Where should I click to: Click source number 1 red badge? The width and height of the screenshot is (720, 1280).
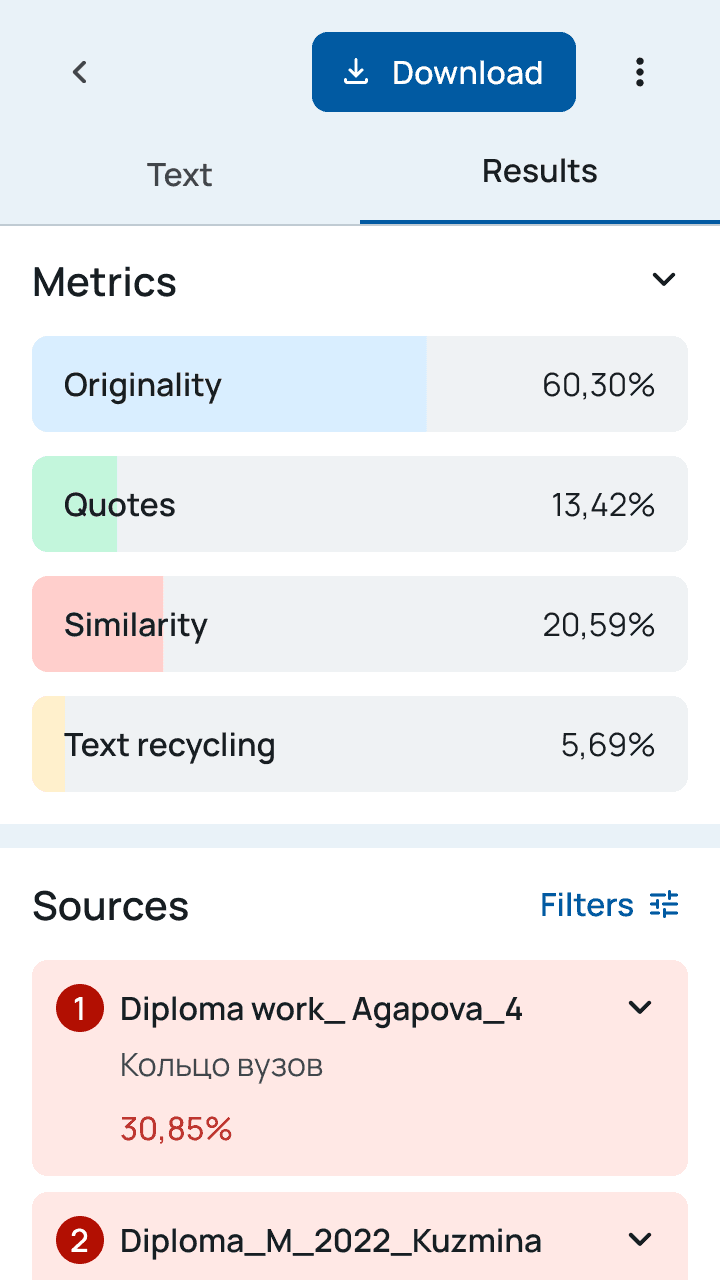[x=79, y=1009]
